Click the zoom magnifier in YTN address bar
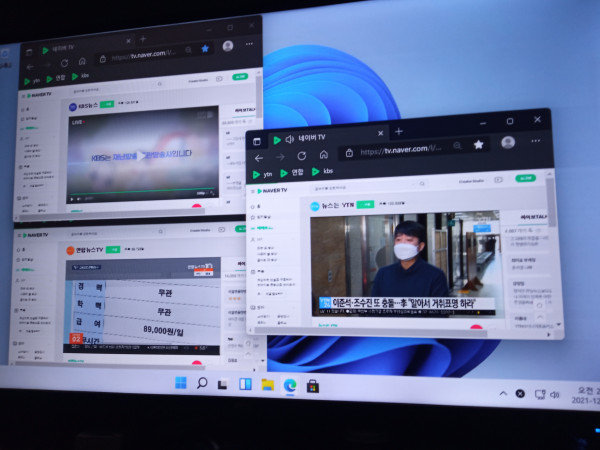Screen dimensions: 600x450 457,146
